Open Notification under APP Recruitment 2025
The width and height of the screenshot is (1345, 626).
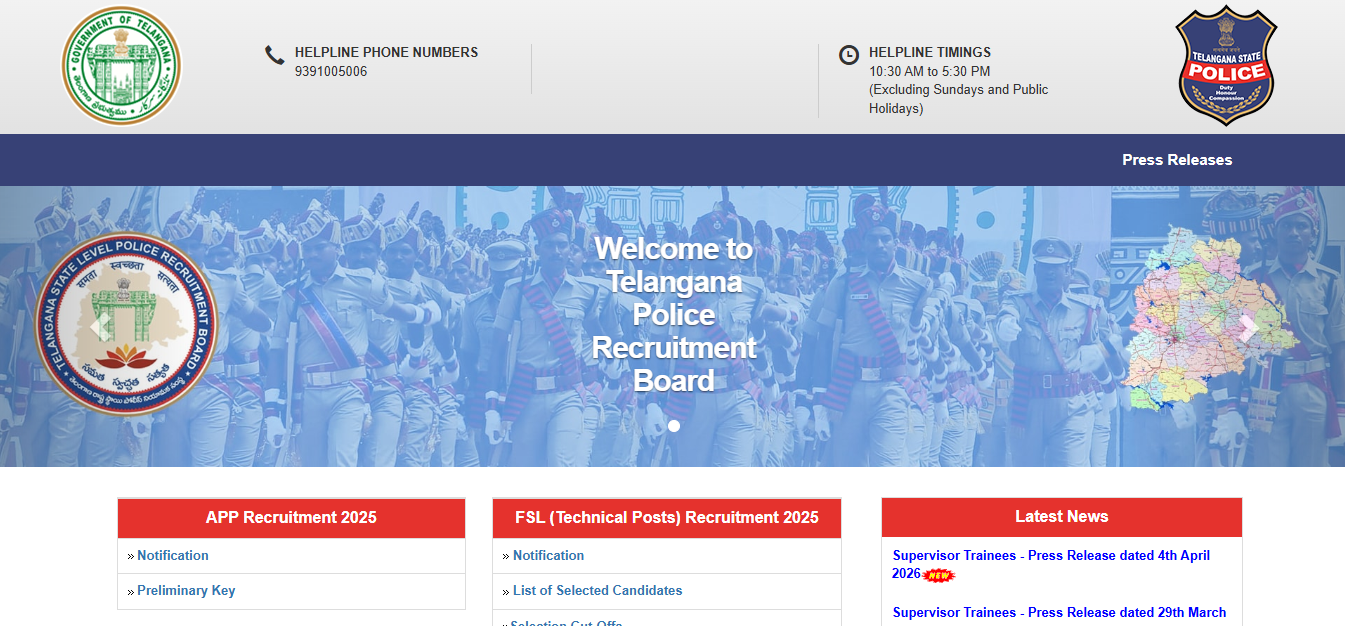tap(173, 556)
